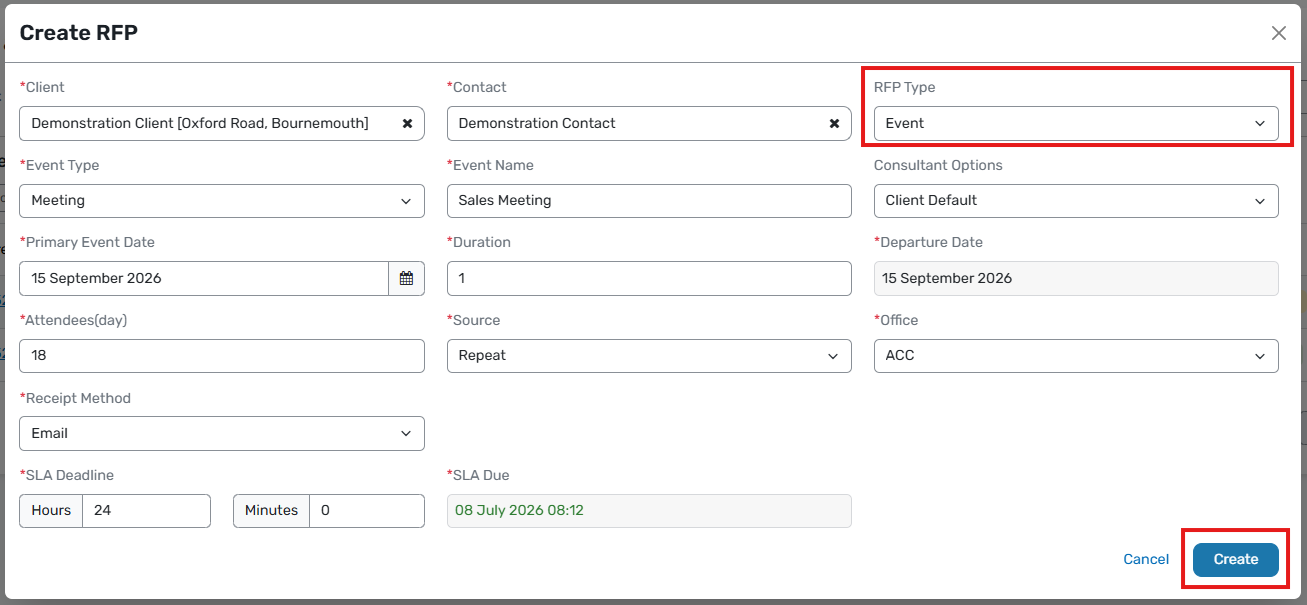Click the Primary Event Date text field
This screenshot has width=1307, height=605.
[x=204, y=278]
